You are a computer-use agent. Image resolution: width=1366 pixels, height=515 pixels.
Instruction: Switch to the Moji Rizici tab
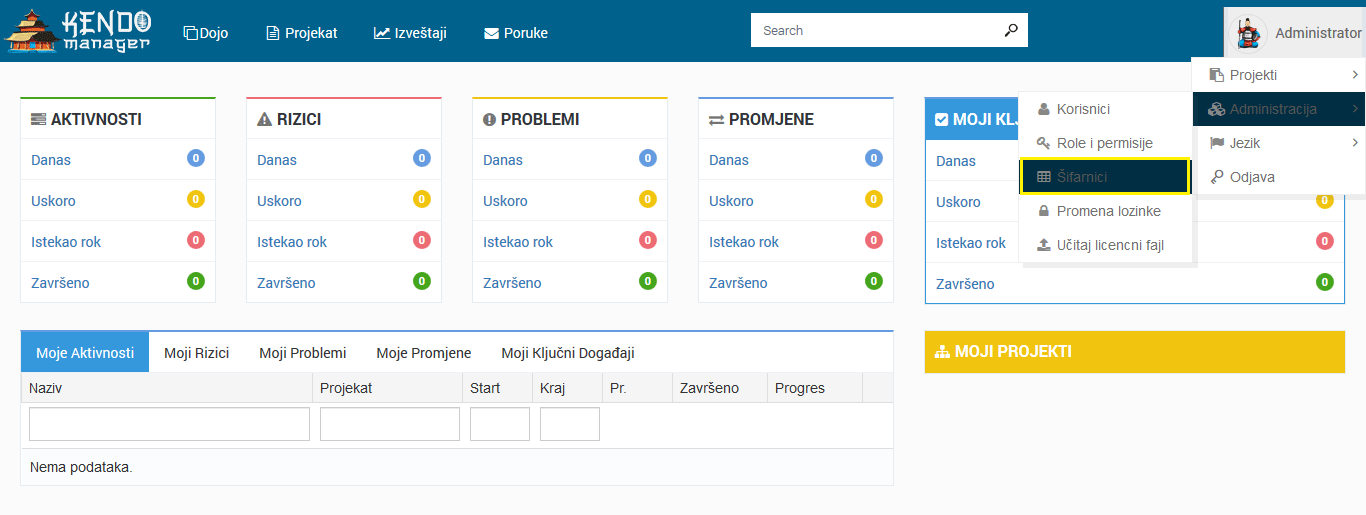197,353
